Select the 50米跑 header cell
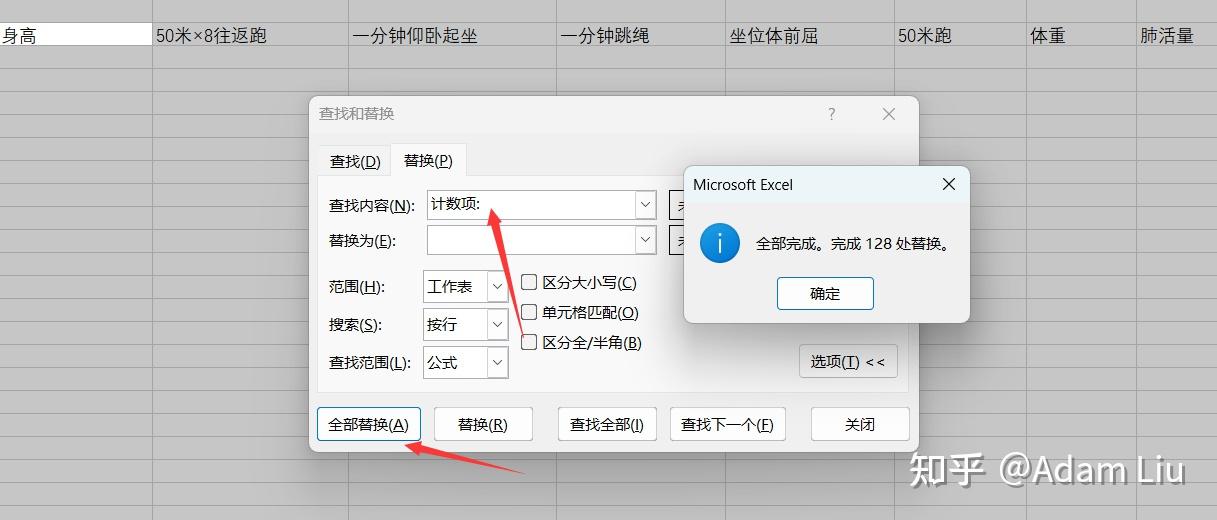 pyautogui.click(x=960, y=35)
